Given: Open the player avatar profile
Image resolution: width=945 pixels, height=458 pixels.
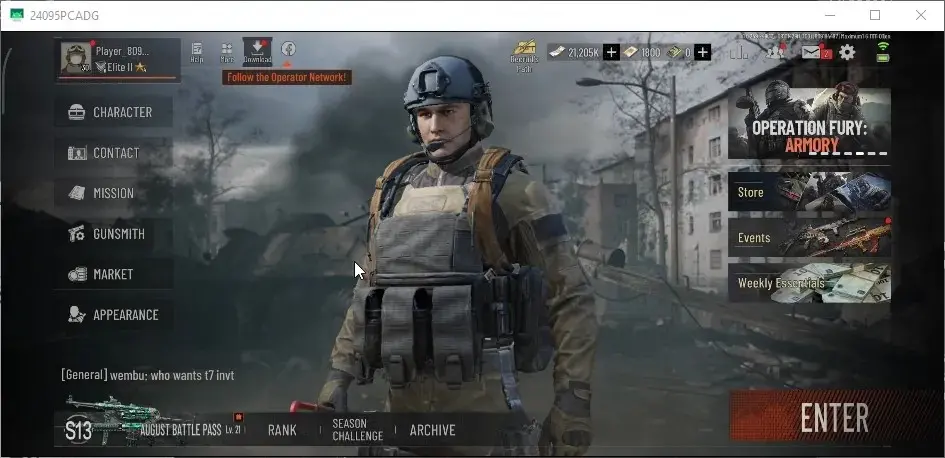Looking at the screenshot, I should pyautogui.click(x=75, y=58).
